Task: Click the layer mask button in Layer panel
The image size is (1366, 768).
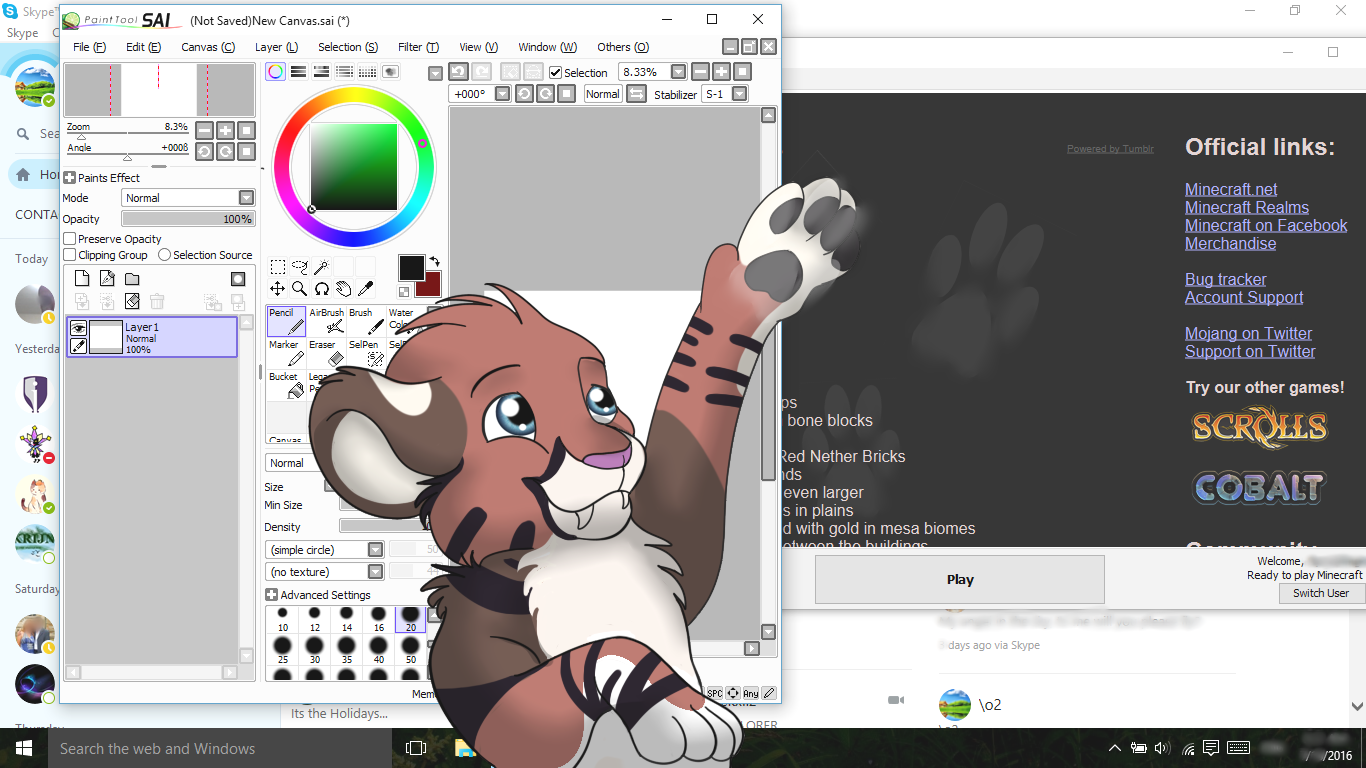Action: pos(238,279)
